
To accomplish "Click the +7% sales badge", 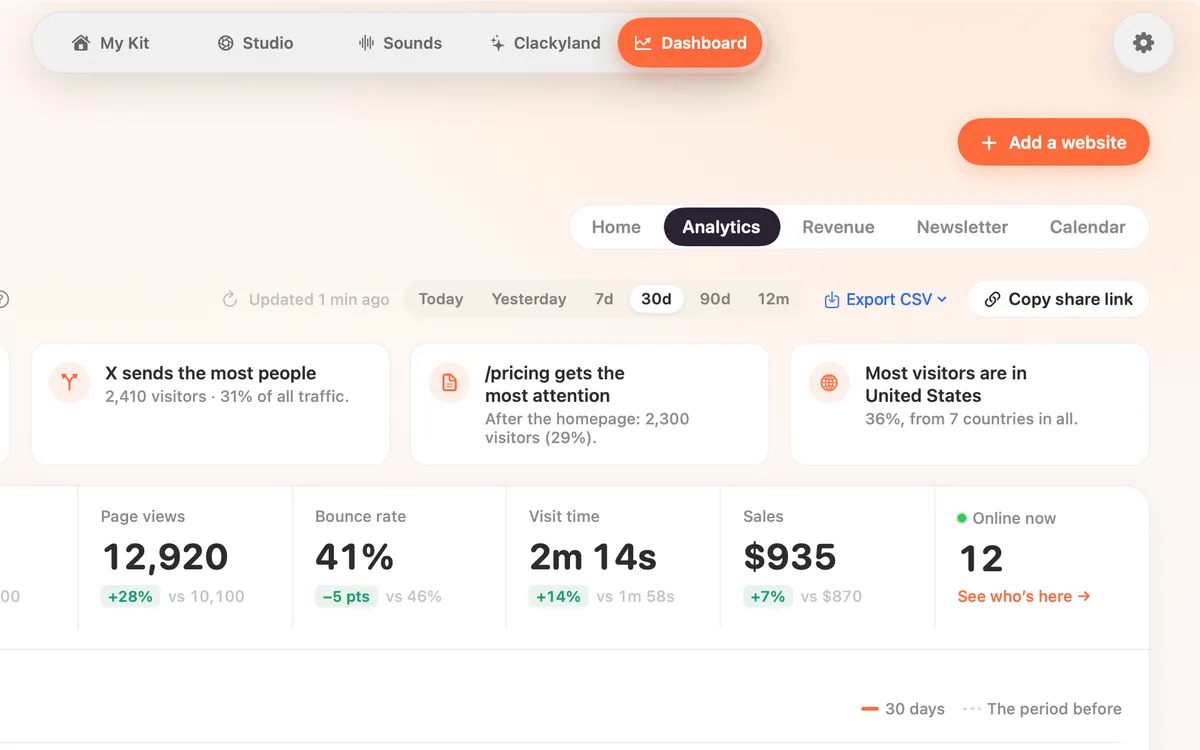I will 767,596.
